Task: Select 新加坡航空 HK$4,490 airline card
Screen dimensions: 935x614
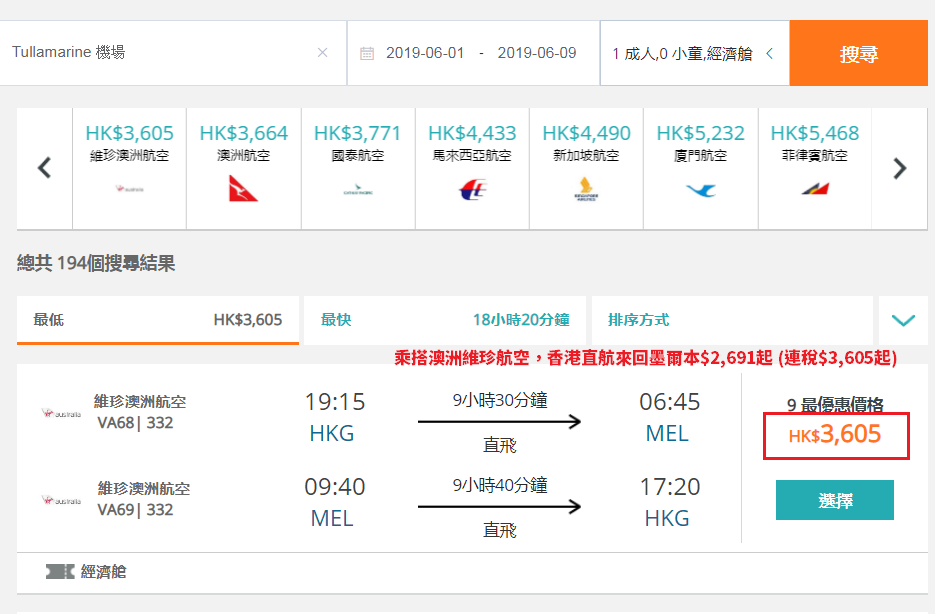Action: tap(586, 169)
